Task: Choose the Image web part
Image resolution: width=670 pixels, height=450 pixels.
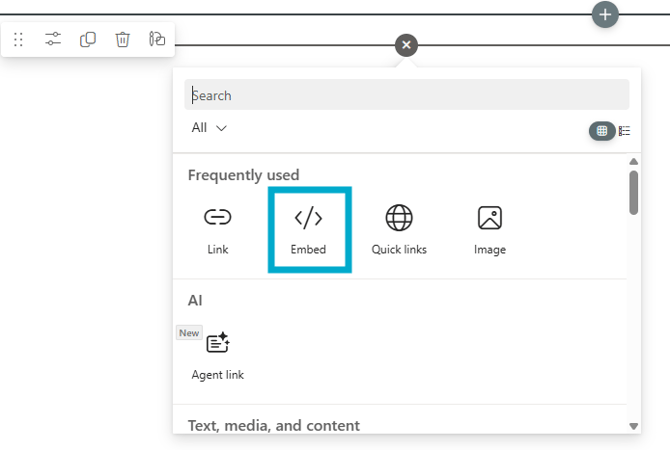Action: click(490, 230)
